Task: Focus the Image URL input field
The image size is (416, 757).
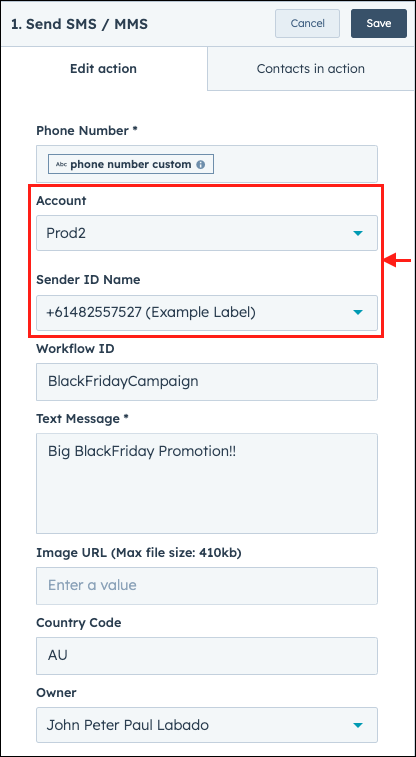Action: tap(207, 585)
